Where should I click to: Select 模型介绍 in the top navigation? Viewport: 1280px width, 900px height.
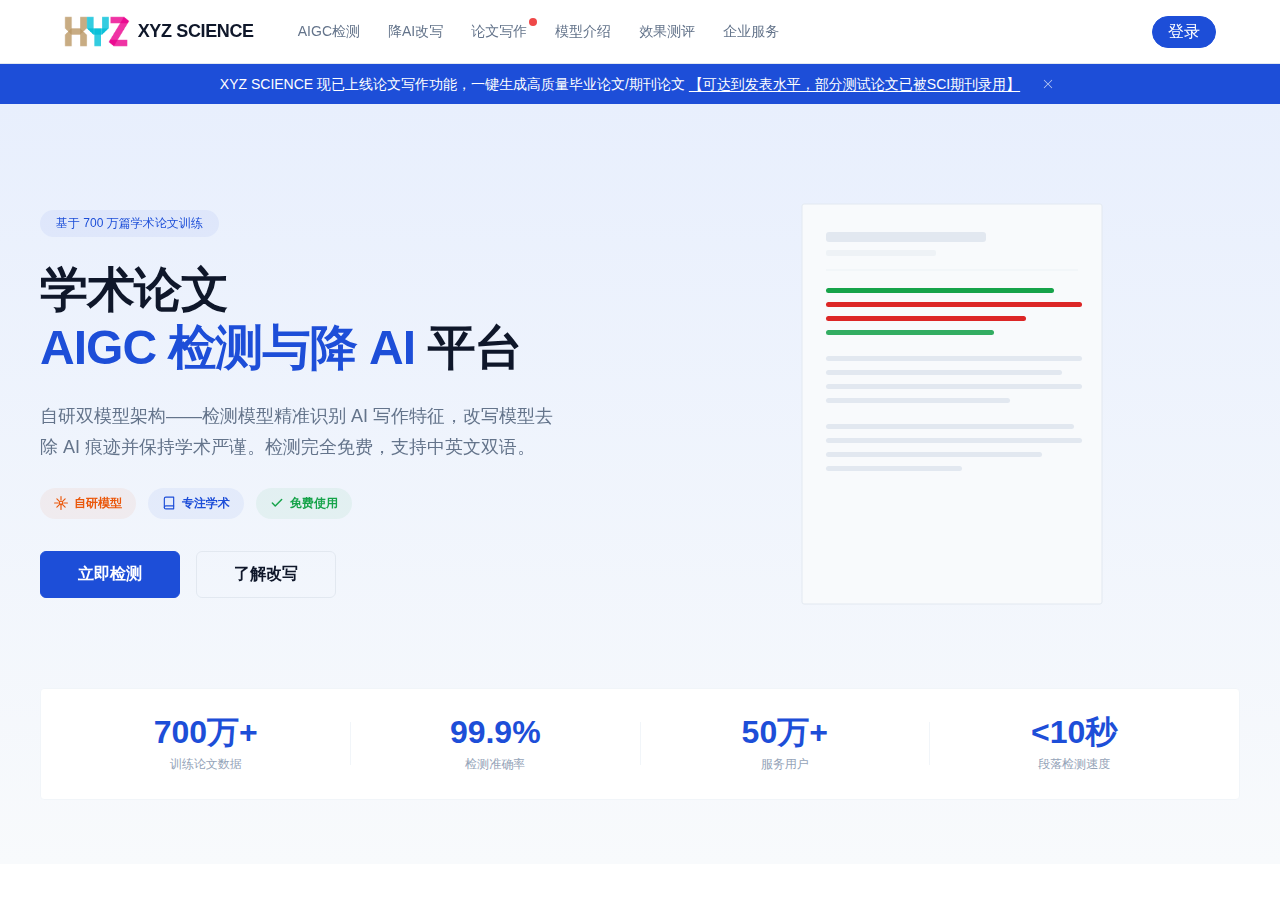click(583, 31)
